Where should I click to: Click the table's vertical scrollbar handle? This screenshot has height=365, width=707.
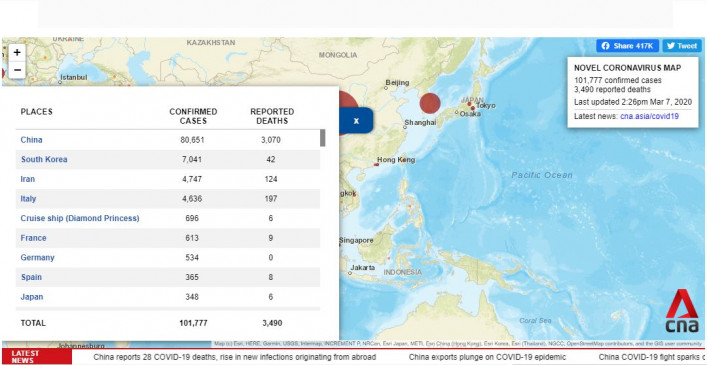click(322, 138)
